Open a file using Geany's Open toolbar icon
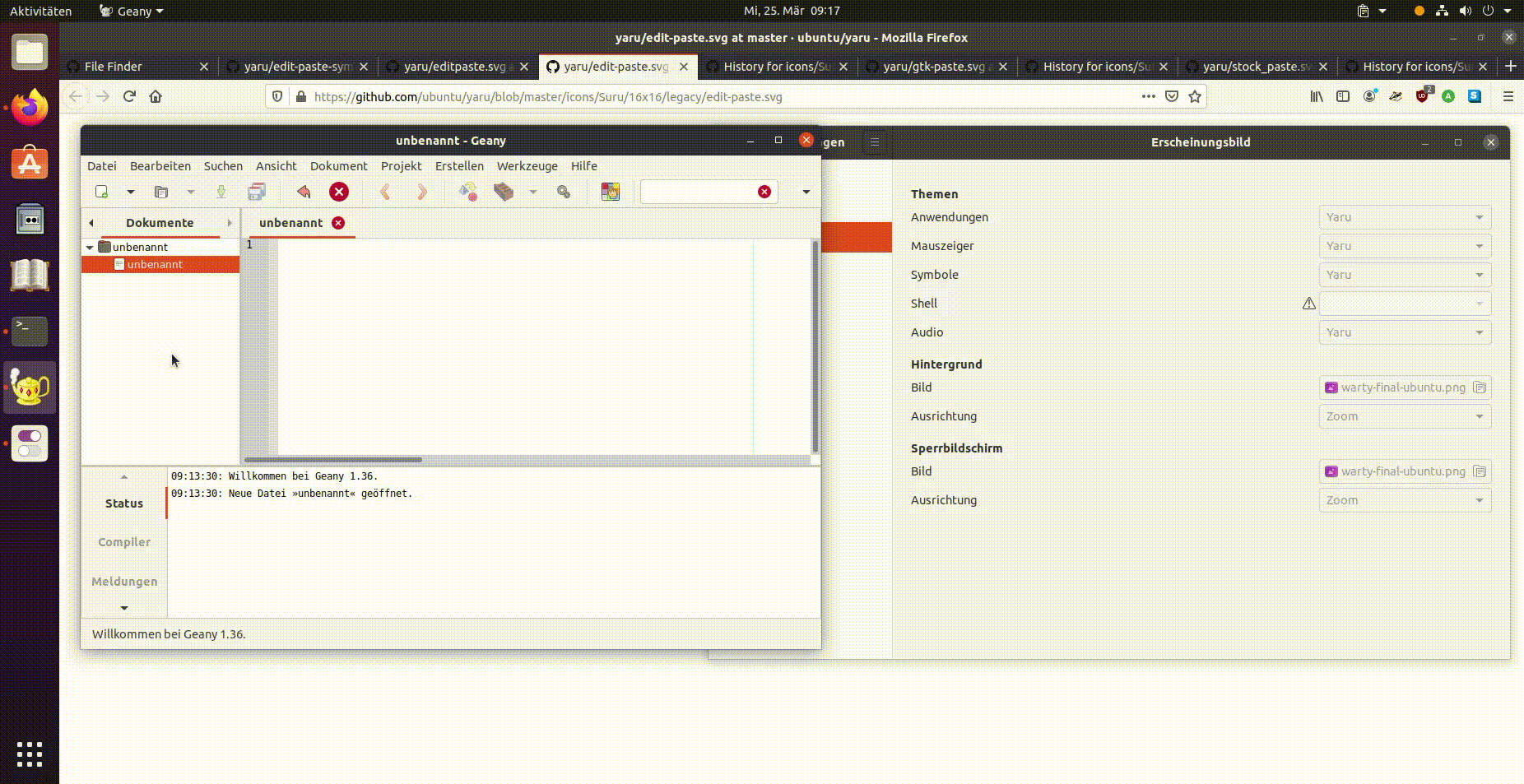 click(x=161, y=192)
